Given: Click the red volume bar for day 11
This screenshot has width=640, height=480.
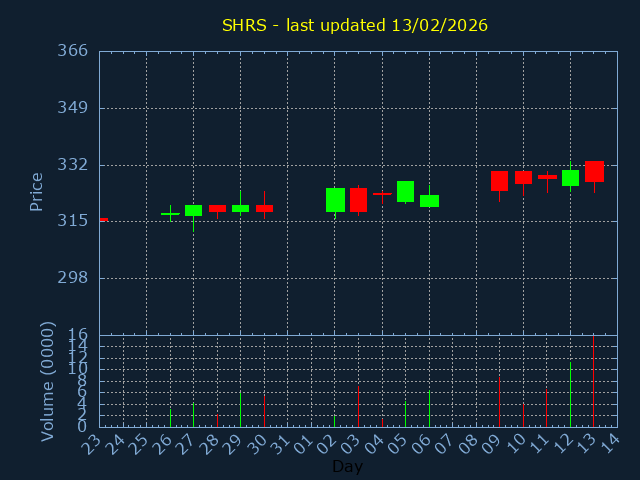Looking at the screenshot, I should pyautogui.click(x=547, y=408).
